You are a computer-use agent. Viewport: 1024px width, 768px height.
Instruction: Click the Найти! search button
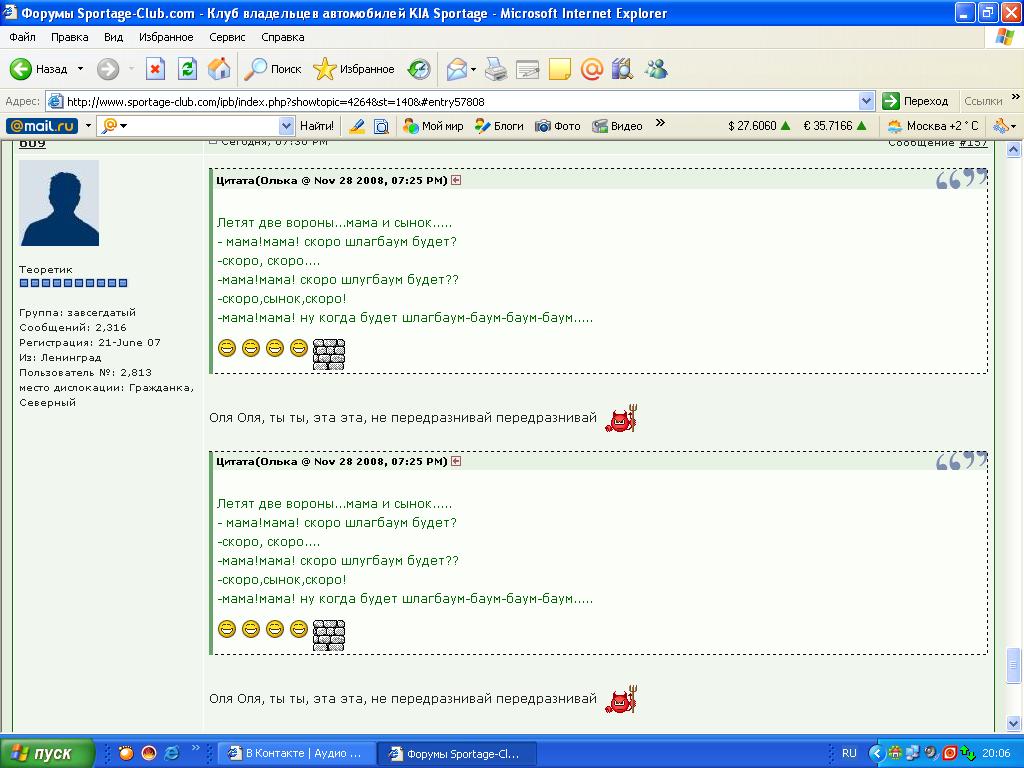[x=317, y=126]
